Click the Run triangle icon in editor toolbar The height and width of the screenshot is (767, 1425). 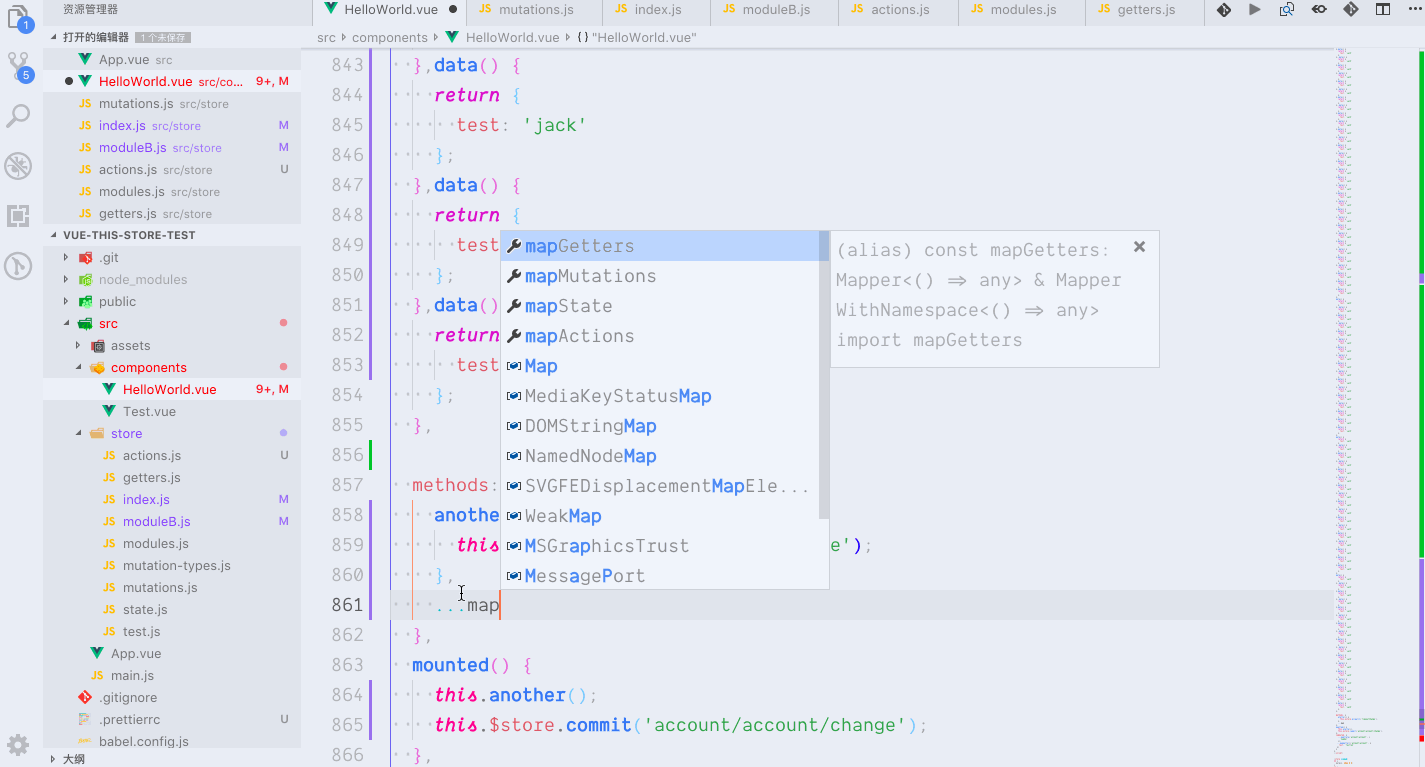tap(1255, 10)
